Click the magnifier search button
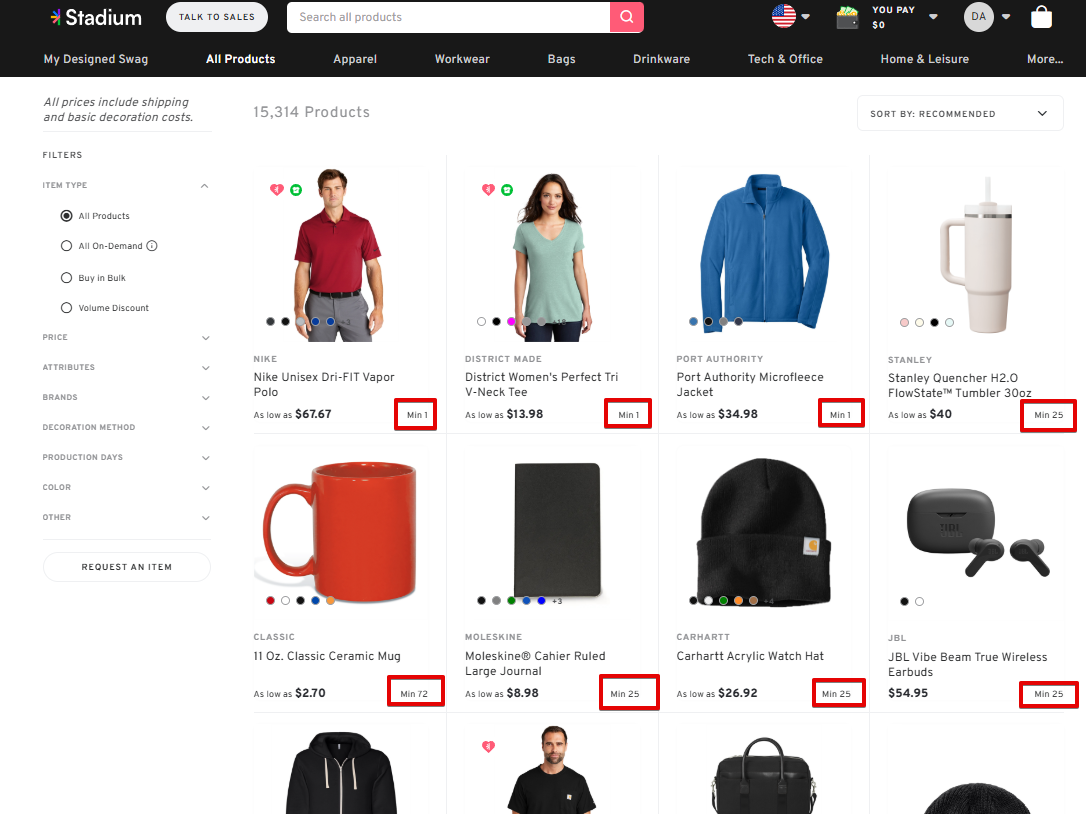This screenshot has height=814, width=1086. click(627, 17)
